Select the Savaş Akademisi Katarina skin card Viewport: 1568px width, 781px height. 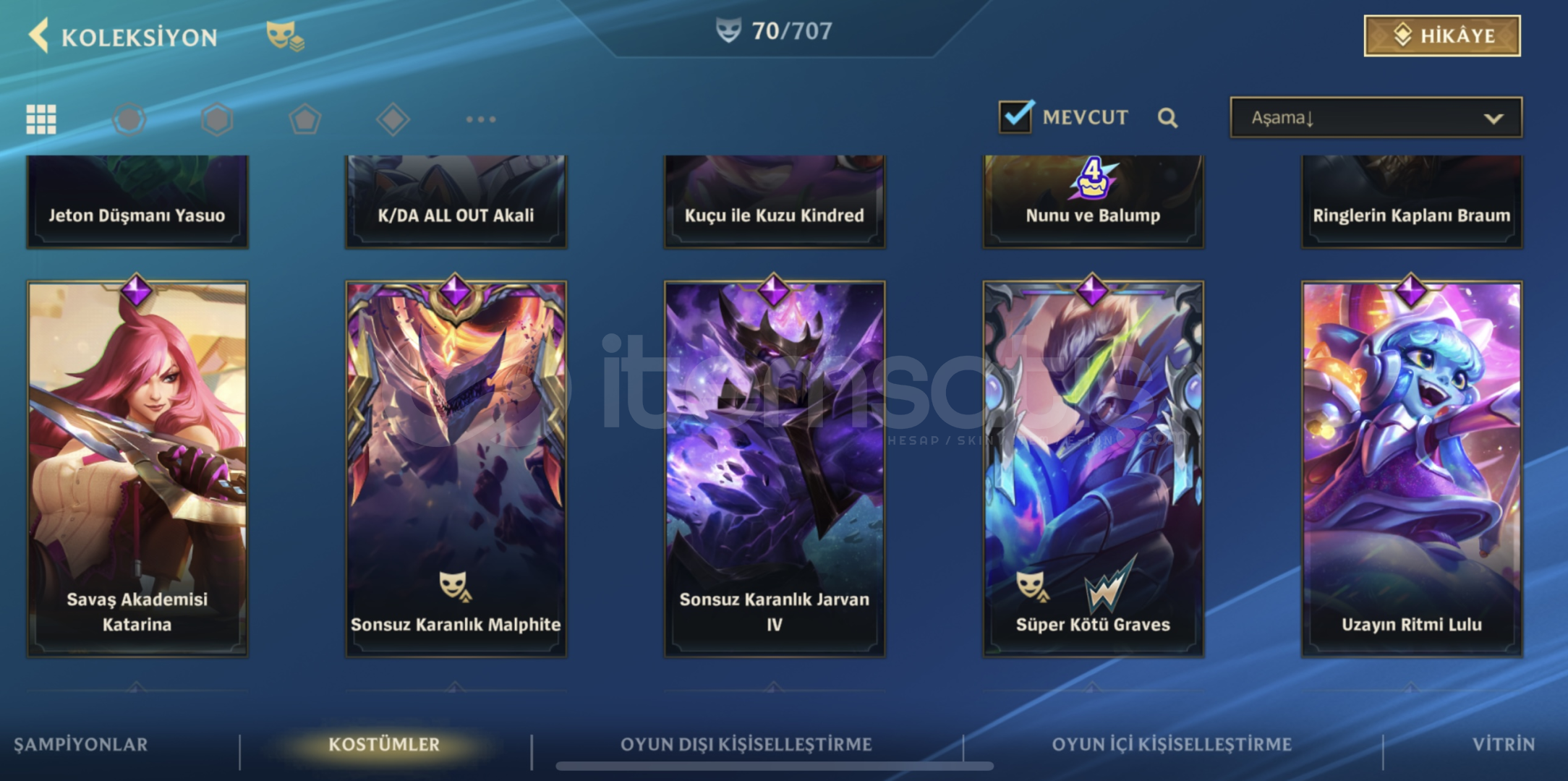point(137,469)
